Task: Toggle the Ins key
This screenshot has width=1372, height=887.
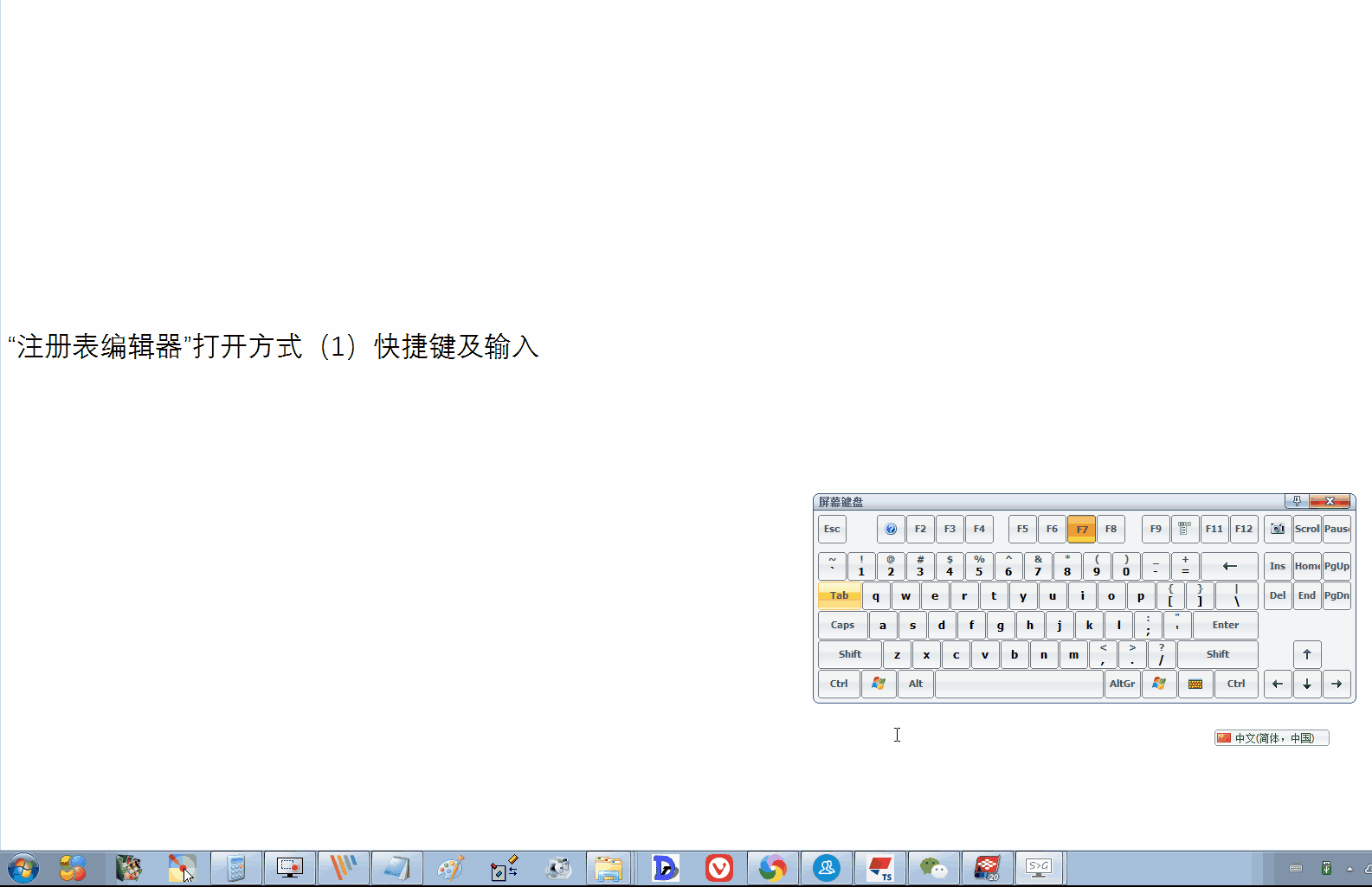Action: click(1278, 567)
